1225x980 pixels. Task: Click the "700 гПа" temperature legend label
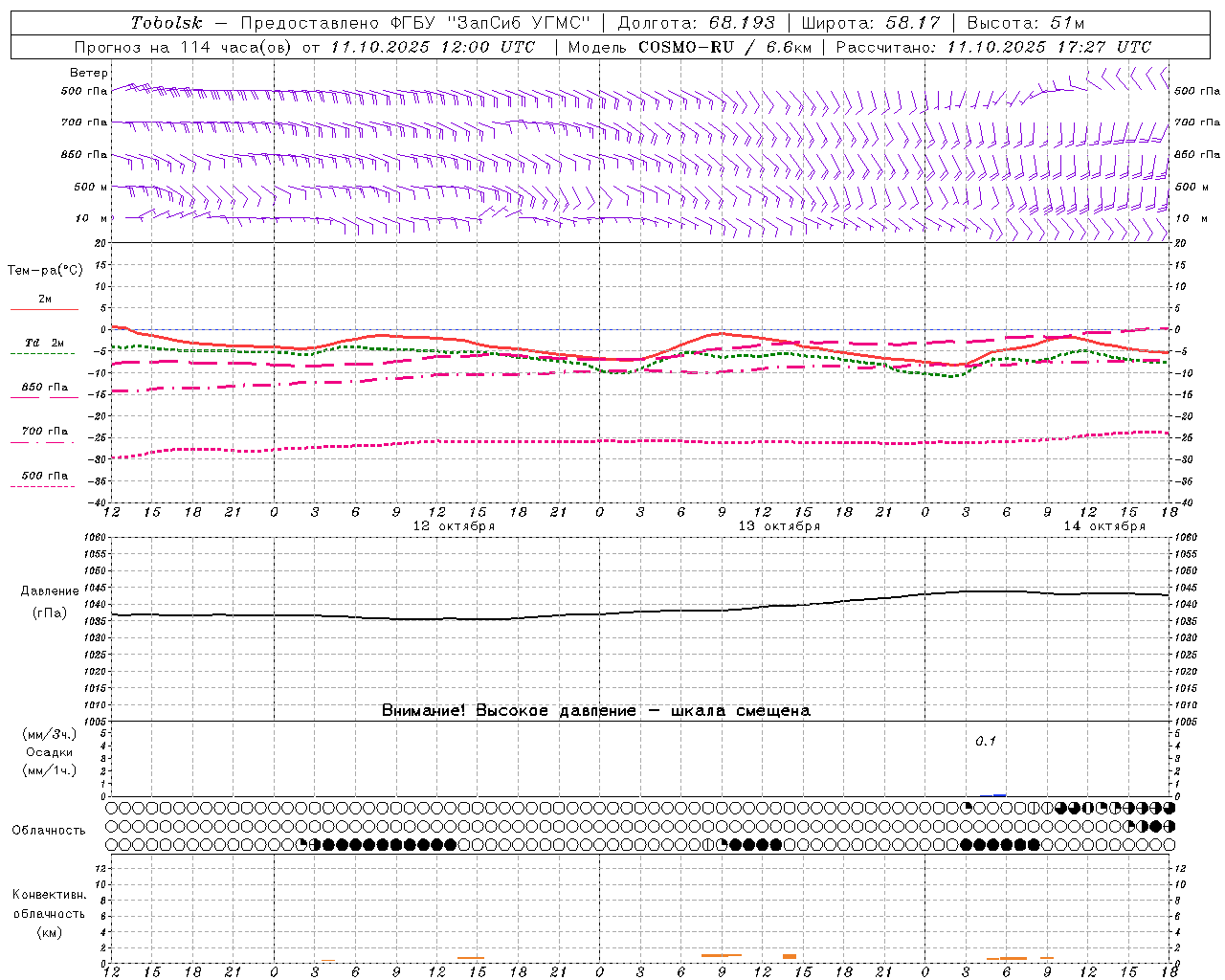44,432
